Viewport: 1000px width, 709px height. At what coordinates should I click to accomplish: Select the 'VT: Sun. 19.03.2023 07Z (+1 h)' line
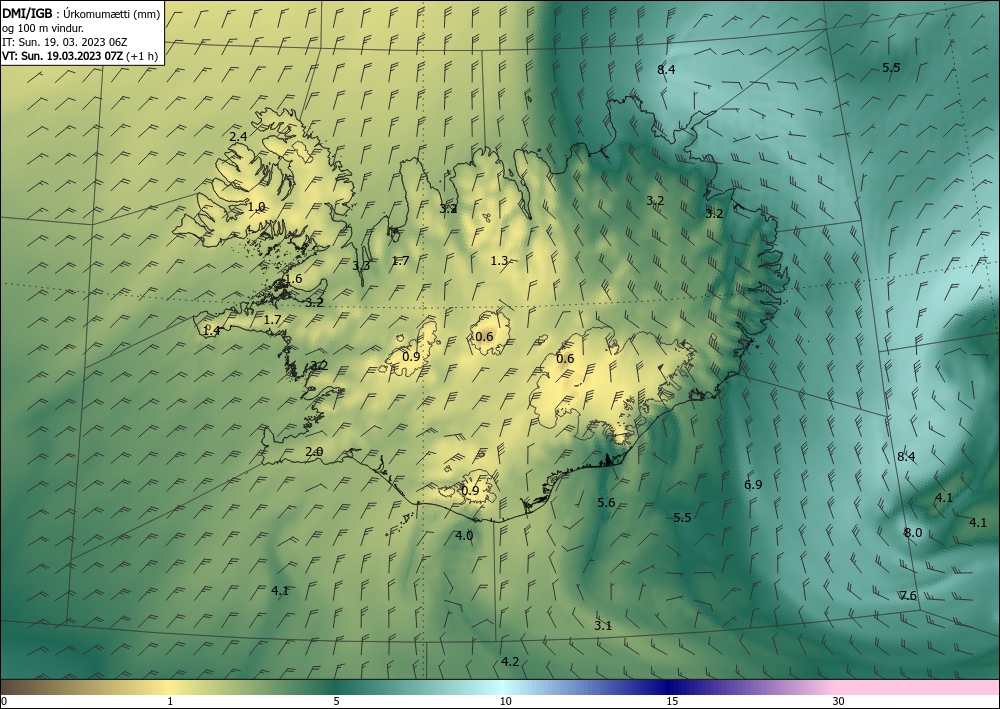click(x=80, y=56)
